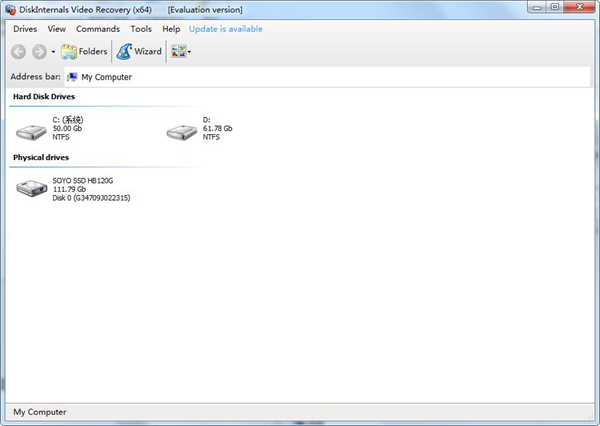Open the navigation history dropdown arrow
600x426 pixels.
53,52
